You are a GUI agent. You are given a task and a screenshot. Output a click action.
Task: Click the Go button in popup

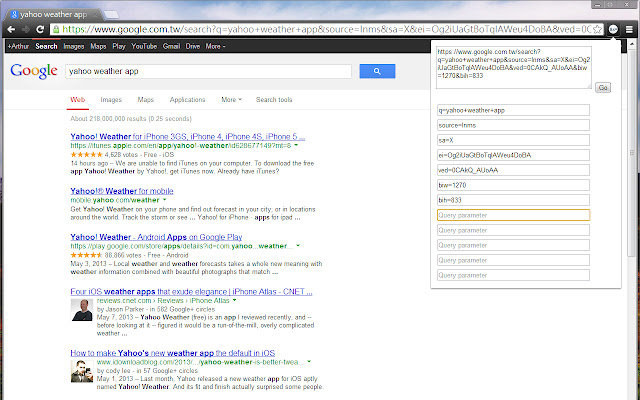pos(603,87)
